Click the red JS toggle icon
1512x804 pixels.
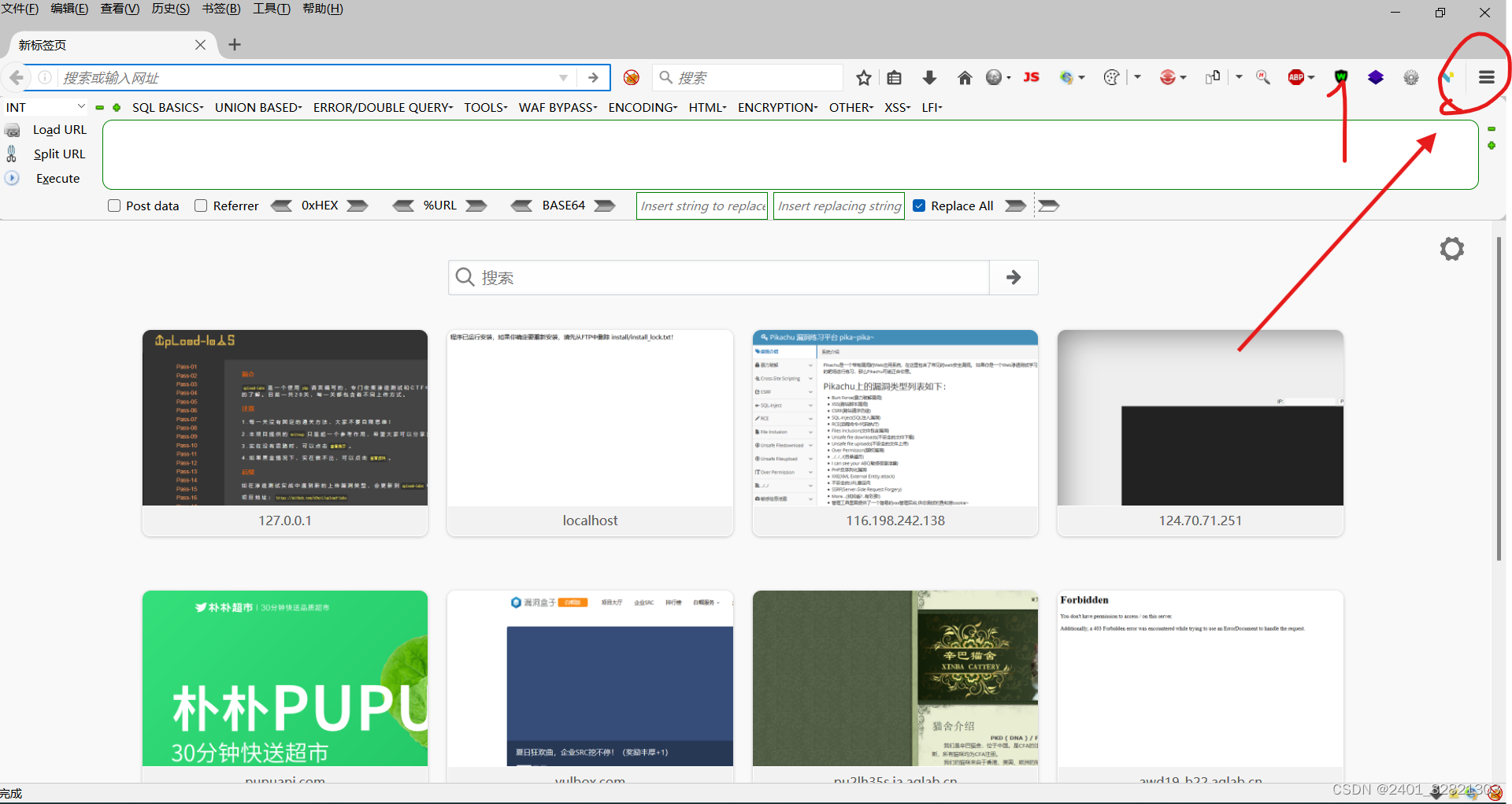point(1032,77)
